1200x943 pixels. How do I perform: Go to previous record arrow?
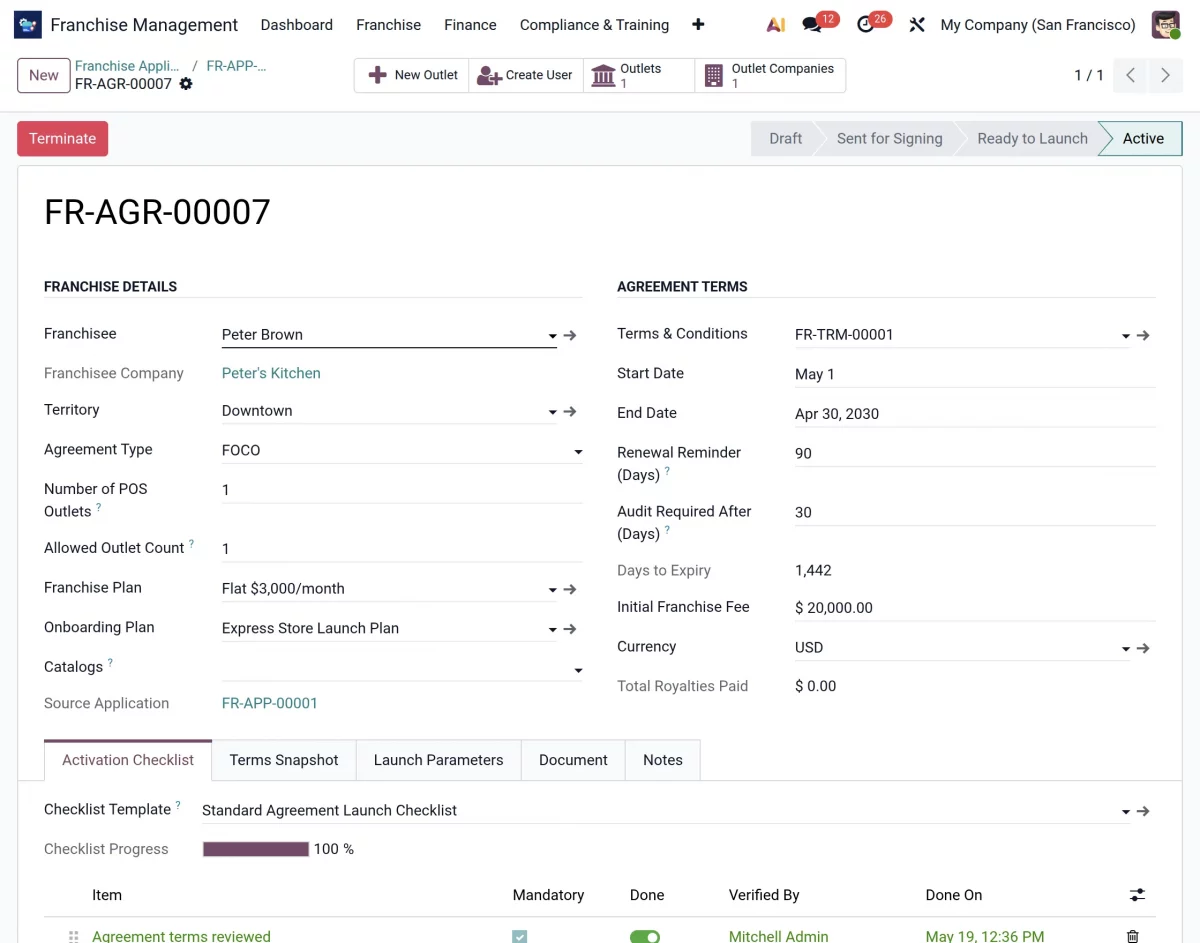(x=1130, y=75)
